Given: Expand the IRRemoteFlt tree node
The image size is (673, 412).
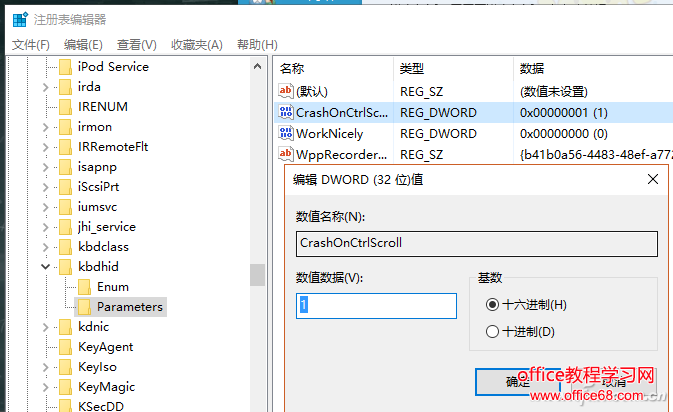Looking at the screenshot, I should point(45,147).
